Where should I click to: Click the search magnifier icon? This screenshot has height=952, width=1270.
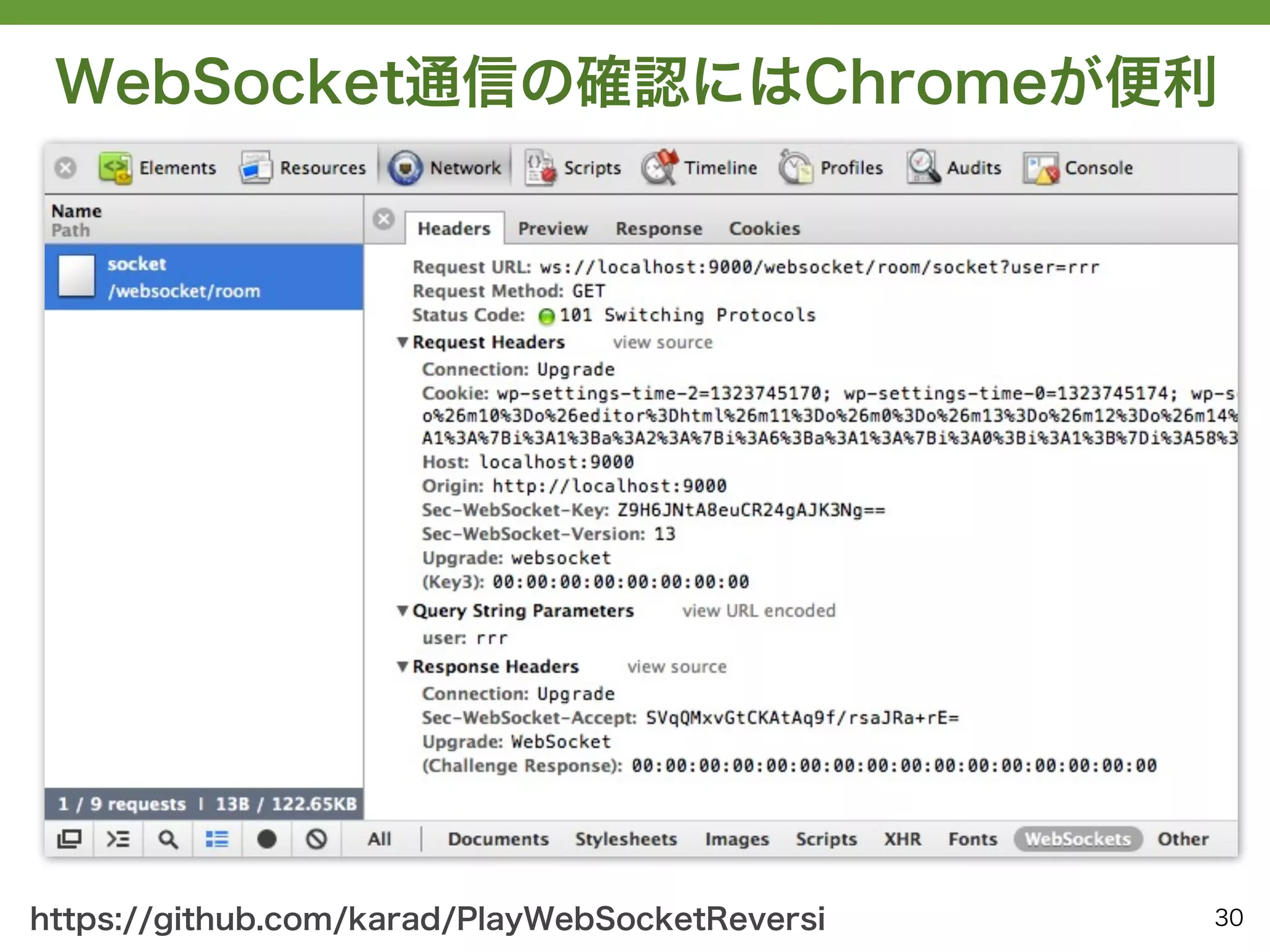pos(167,839)
